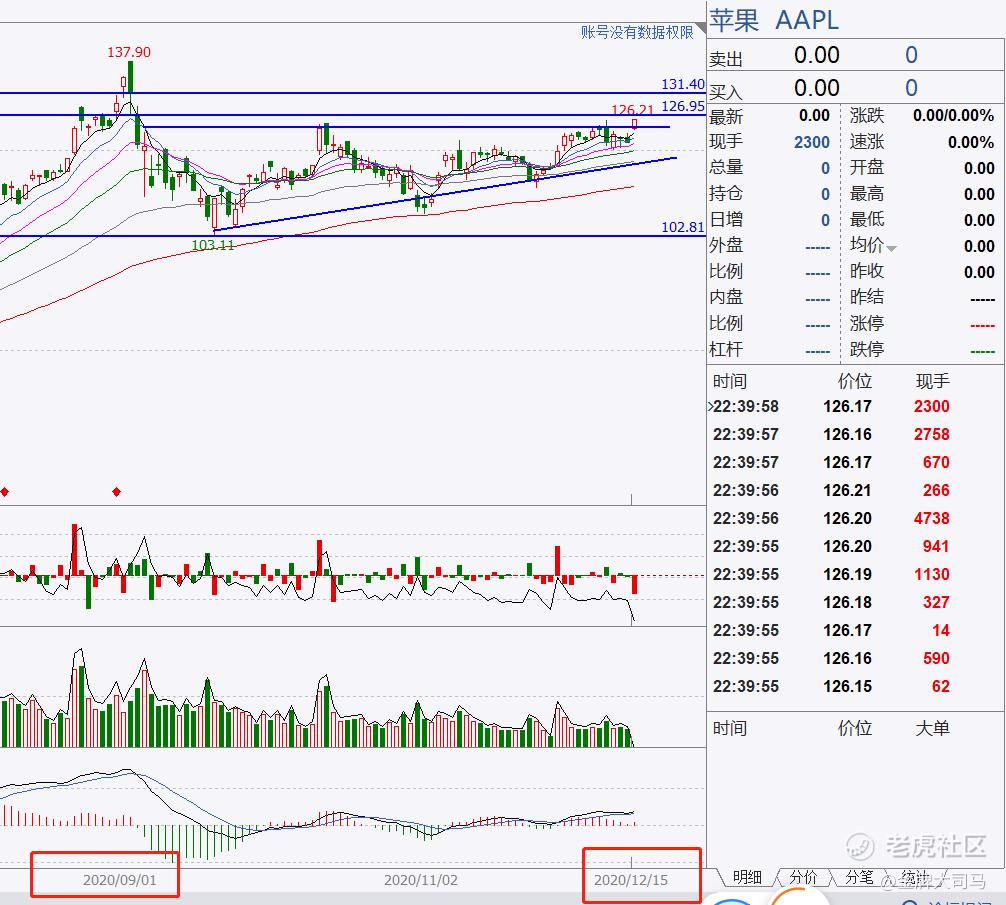Click the second red diamond event marker
This screenshot has width=1006, height=905.
(117, 491)
